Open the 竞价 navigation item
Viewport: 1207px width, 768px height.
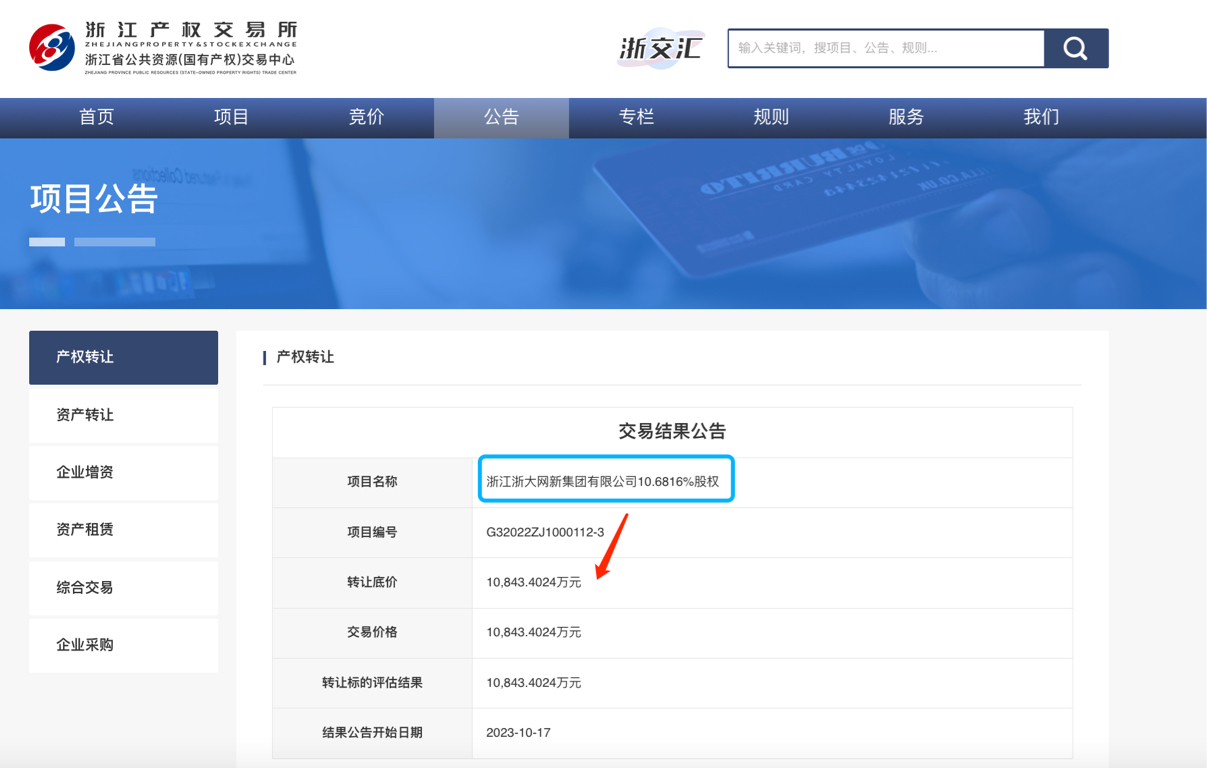[x=367, y=117]
